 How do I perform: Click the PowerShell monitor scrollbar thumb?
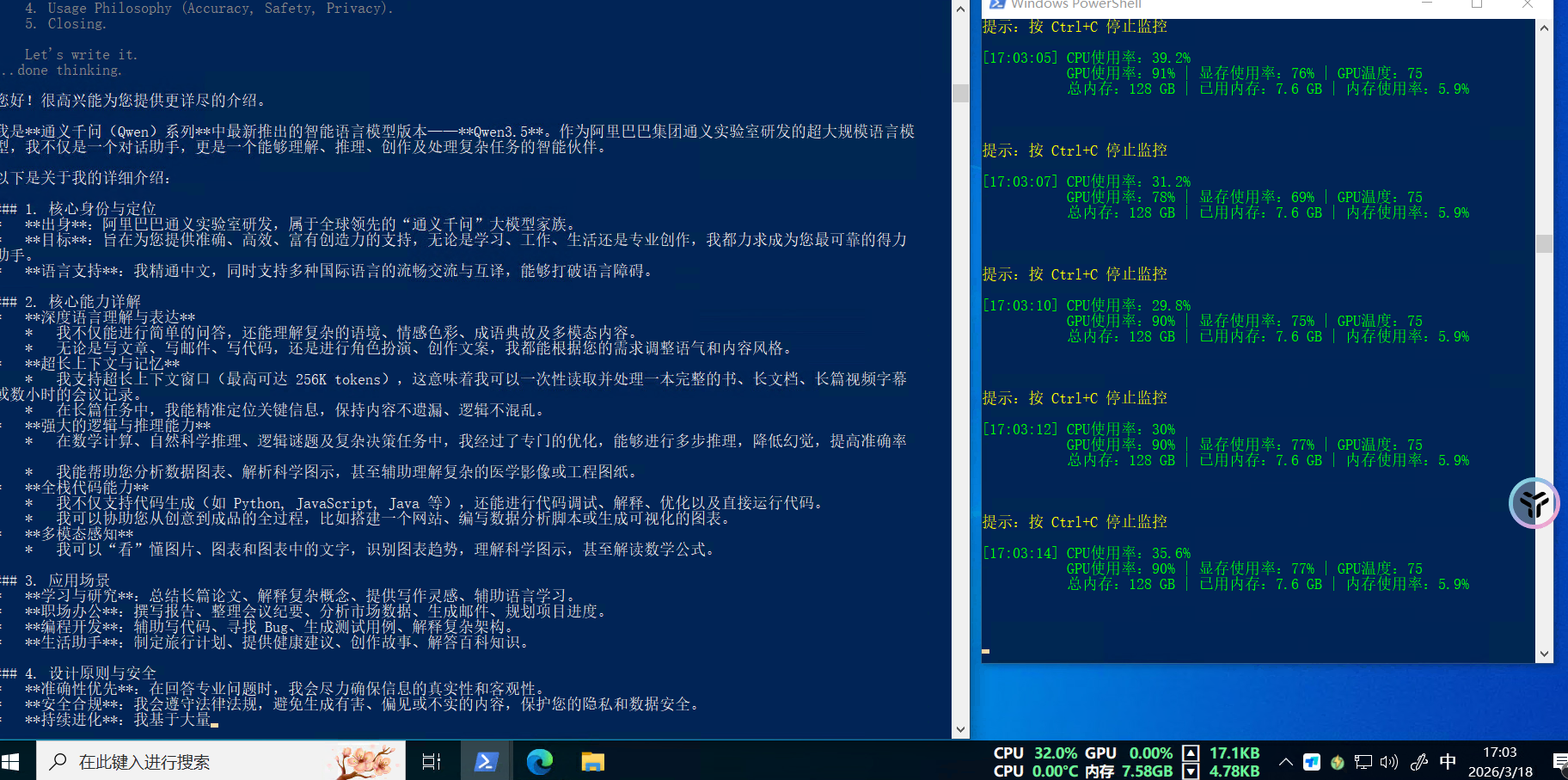pos(1544,243)
